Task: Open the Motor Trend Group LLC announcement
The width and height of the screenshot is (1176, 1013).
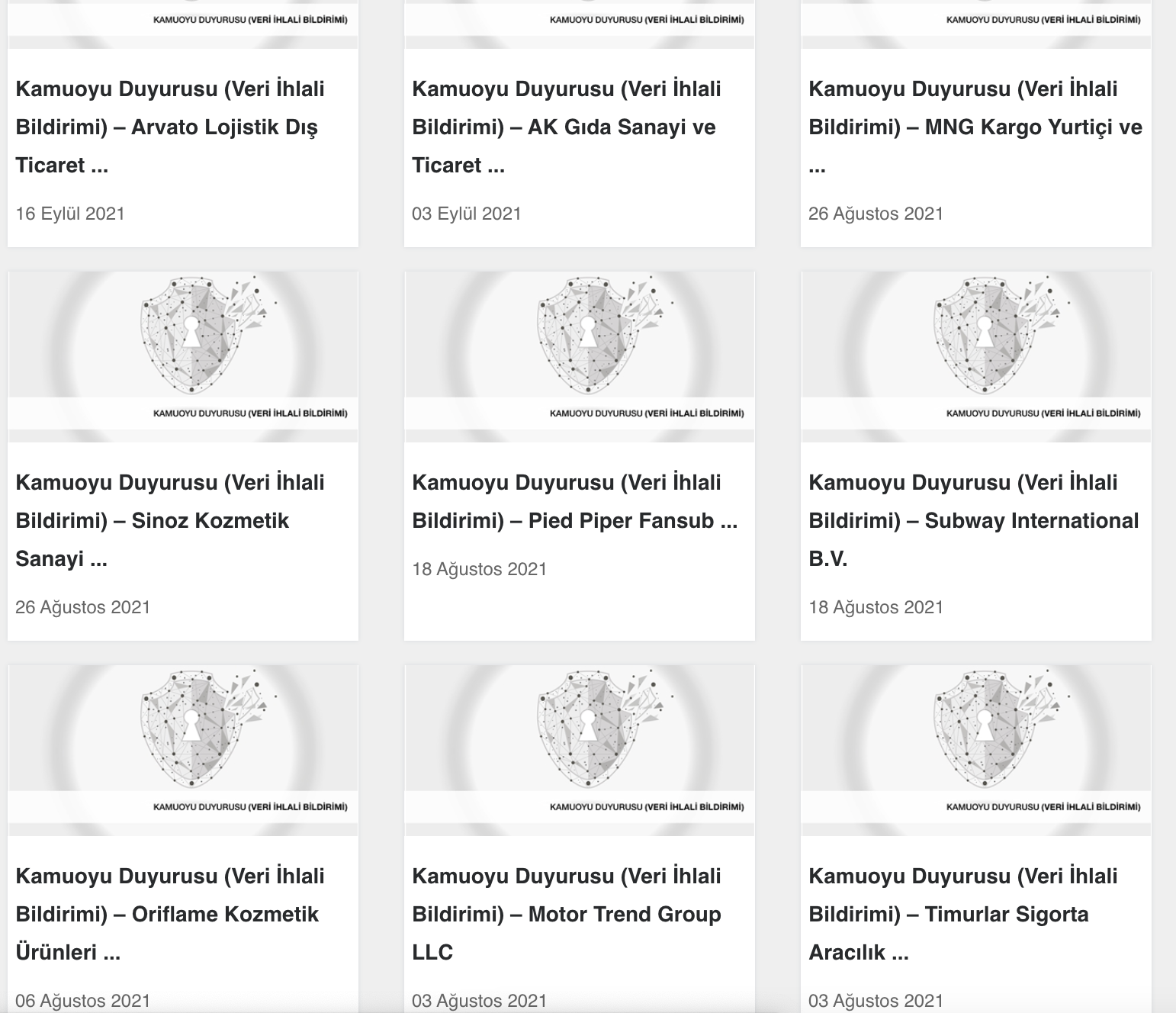Action: (x=567, y=914)
